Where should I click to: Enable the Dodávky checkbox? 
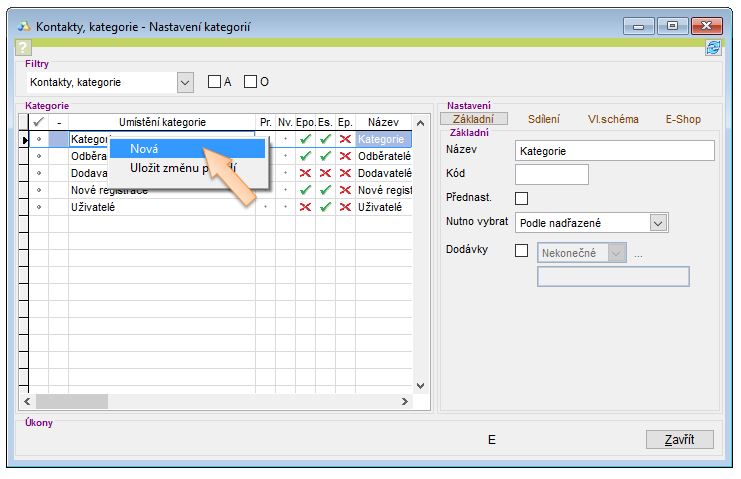pyautogui.click(x=521, y=250)
